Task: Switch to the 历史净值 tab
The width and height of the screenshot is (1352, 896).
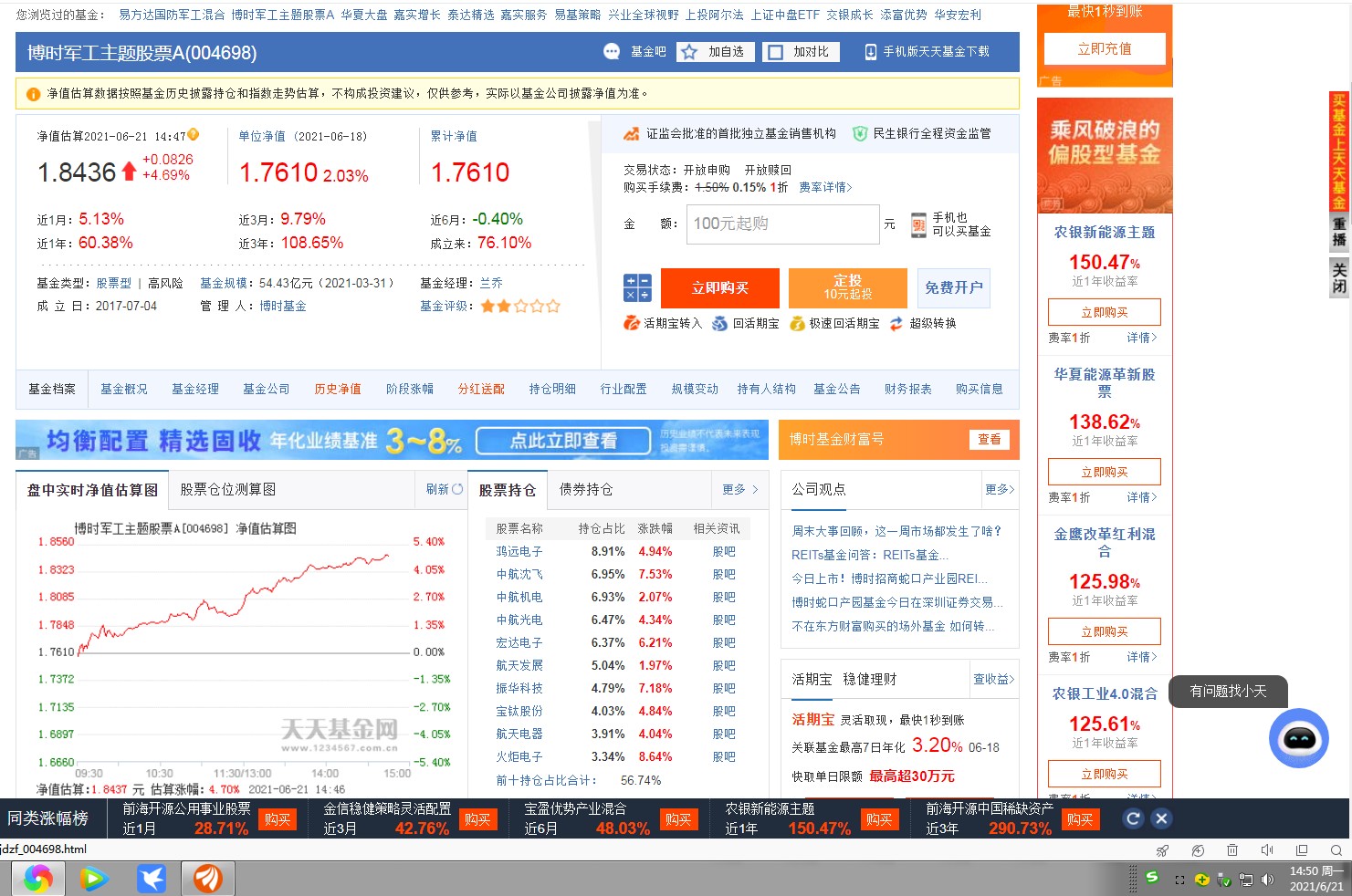Action: (x=338, y=389)
